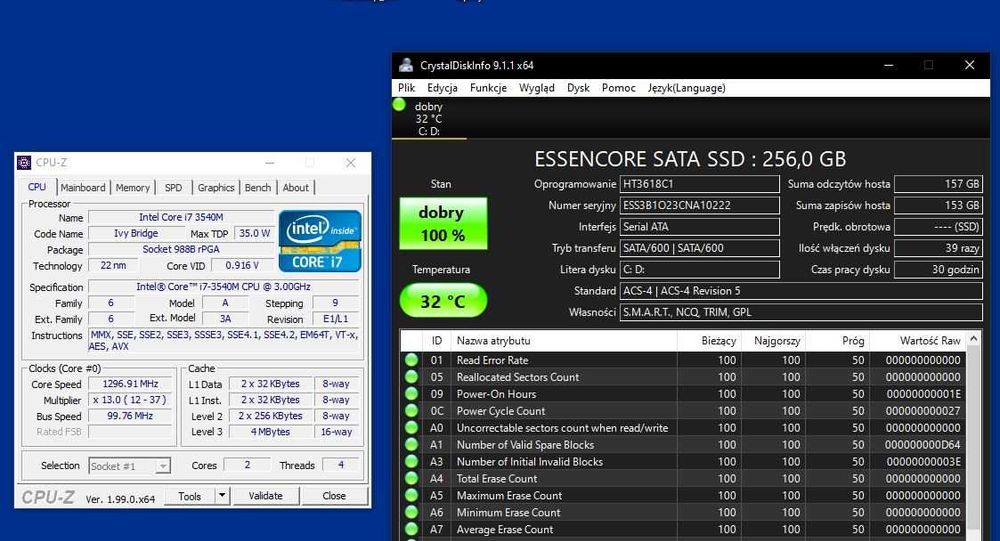Click the 32 °C temperature indicator button
This screenshot has height=541, width=1000.
(x=443, y=300)
